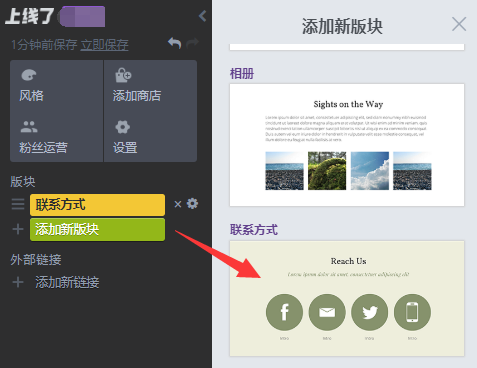This screenshot has width=477, height=368.
Task: Click the undo arrow icon
Action: pos(175,43)
